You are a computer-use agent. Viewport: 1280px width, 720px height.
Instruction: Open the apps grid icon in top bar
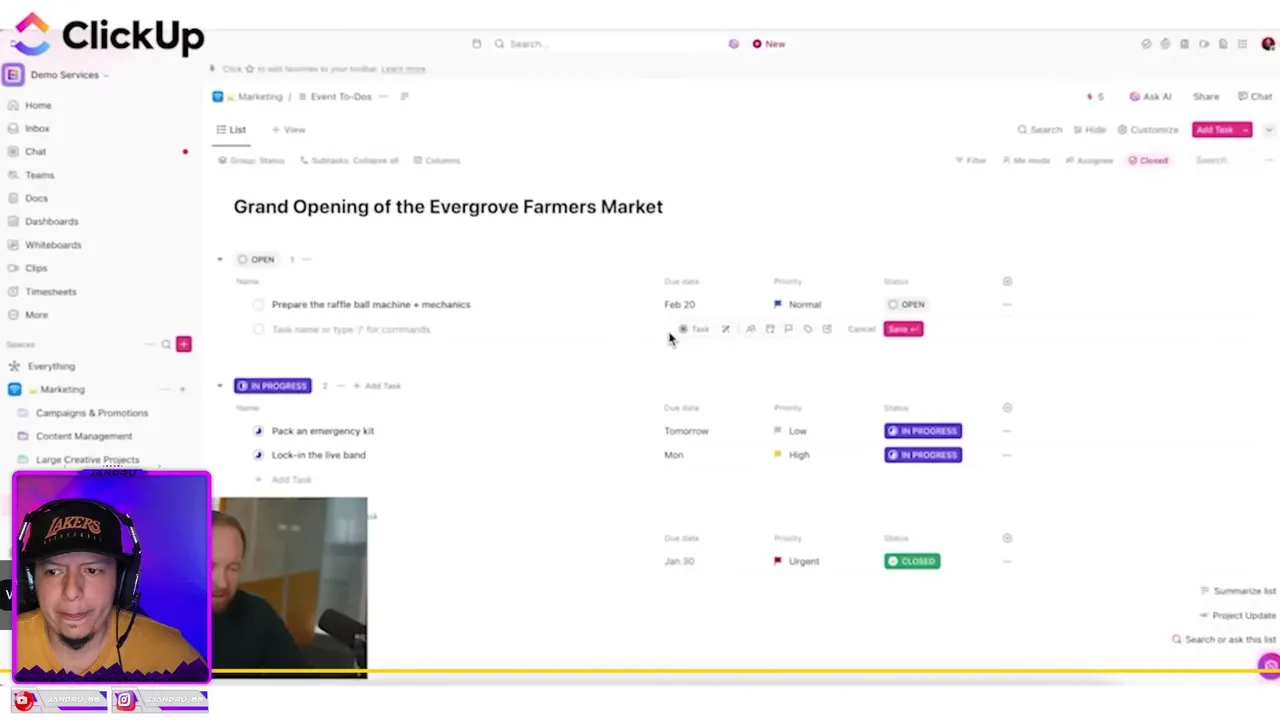[1242, 44]
